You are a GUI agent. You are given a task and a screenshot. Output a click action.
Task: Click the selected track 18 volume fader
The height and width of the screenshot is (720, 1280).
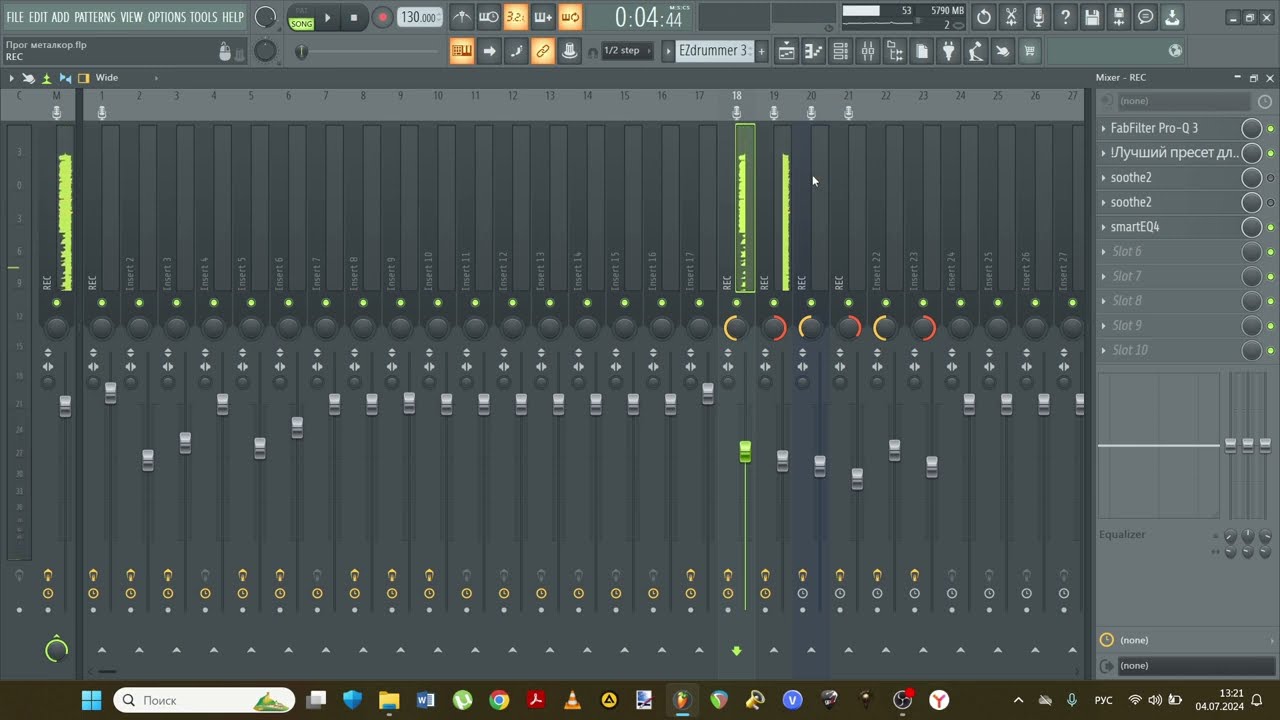coord(745,452)
